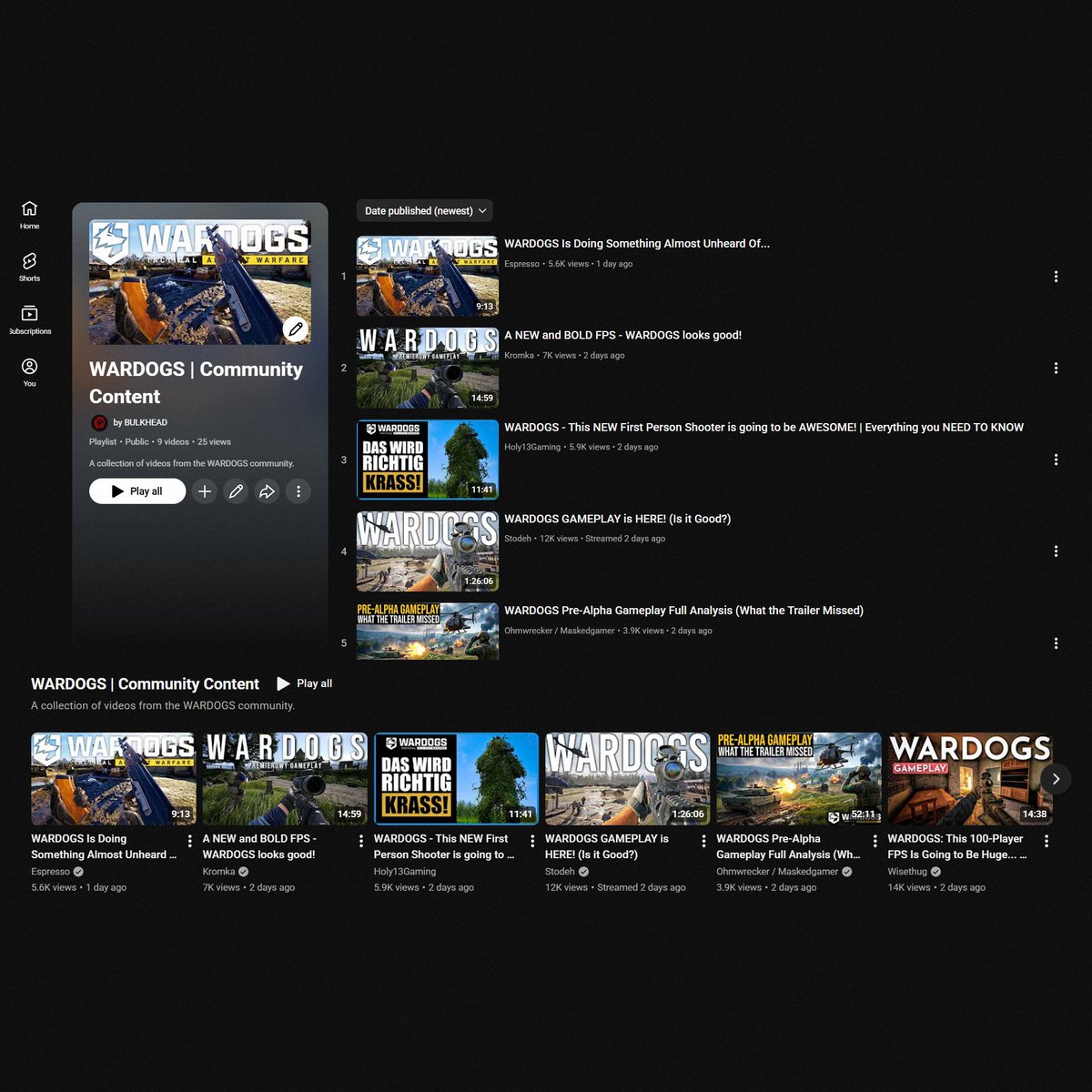Open the Wisethug 14:38 card thumbnail

click(970, 779)
